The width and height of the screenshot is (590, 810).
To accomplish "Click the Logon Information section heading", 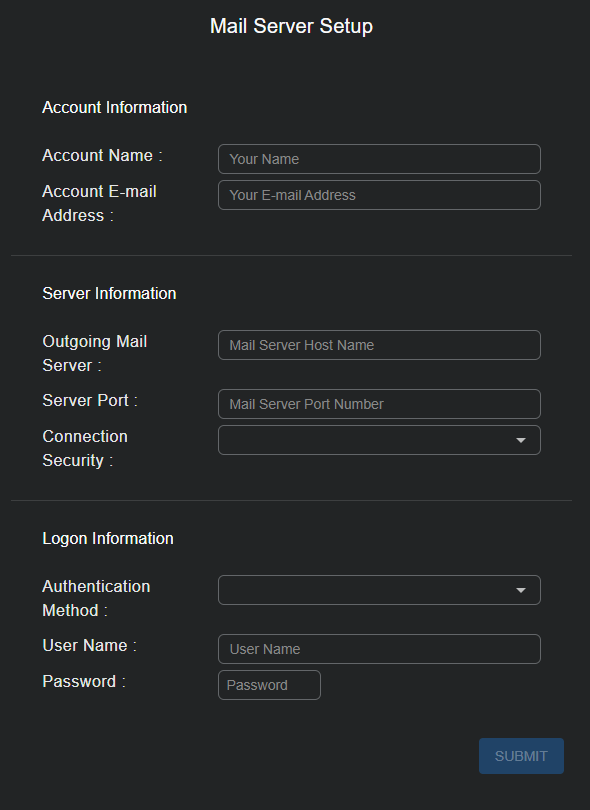I will 107,538.
